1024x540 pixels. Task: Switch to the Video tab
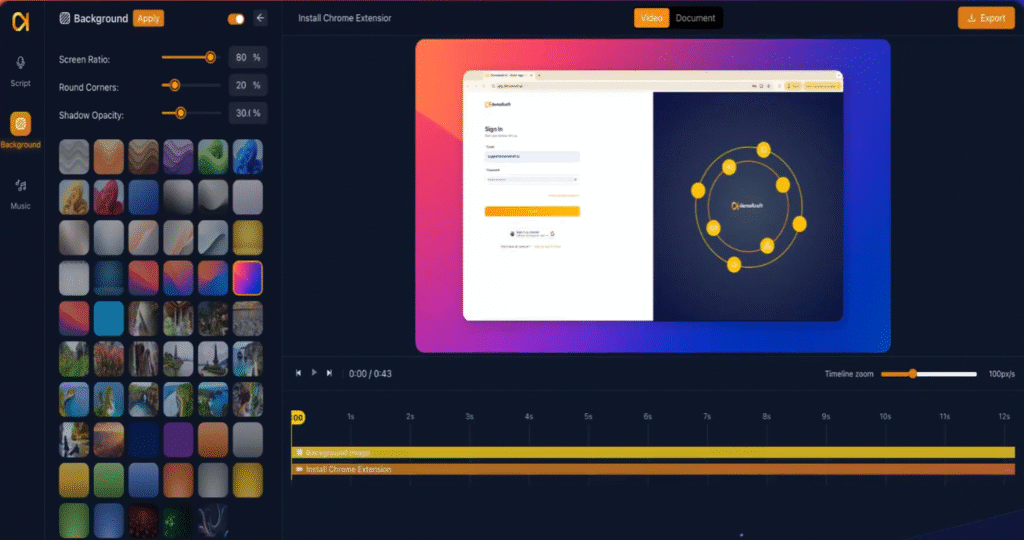(x=651, y=18)
